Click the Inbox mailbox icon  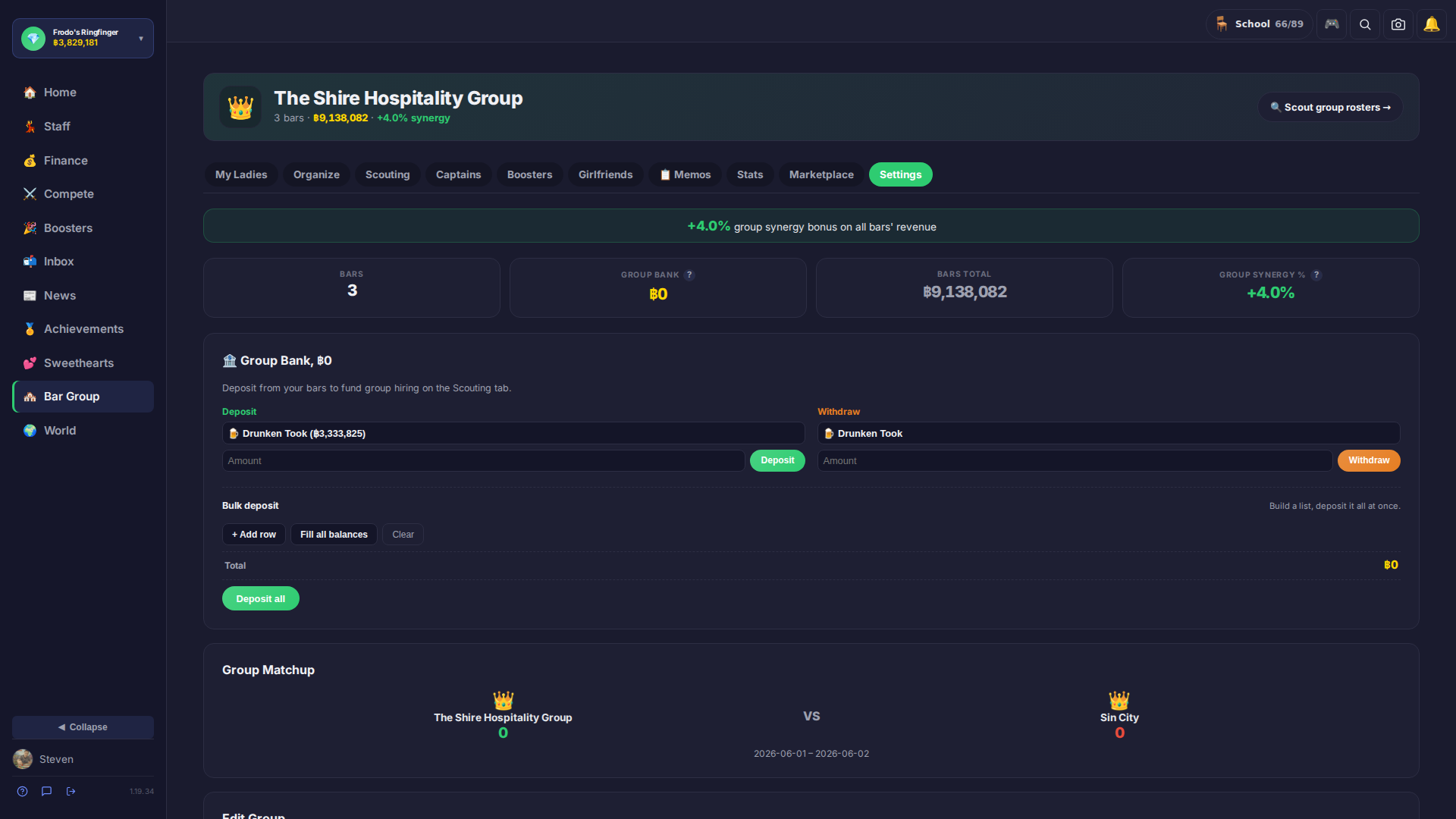pos(30,262)
